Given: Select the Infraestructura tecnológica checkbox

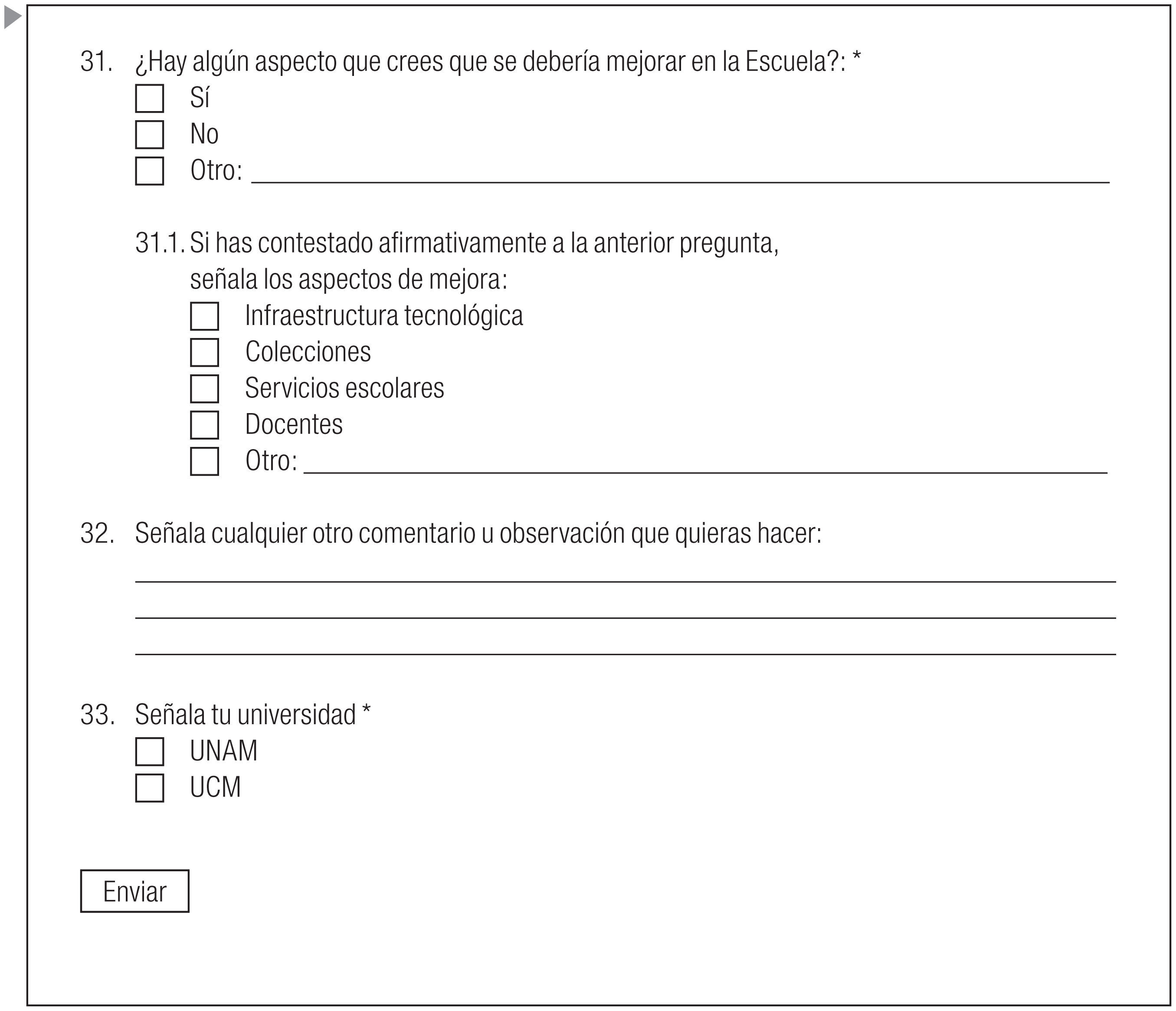Looking at the screenshot, I should pyautogui.click(x=204, y=316).
